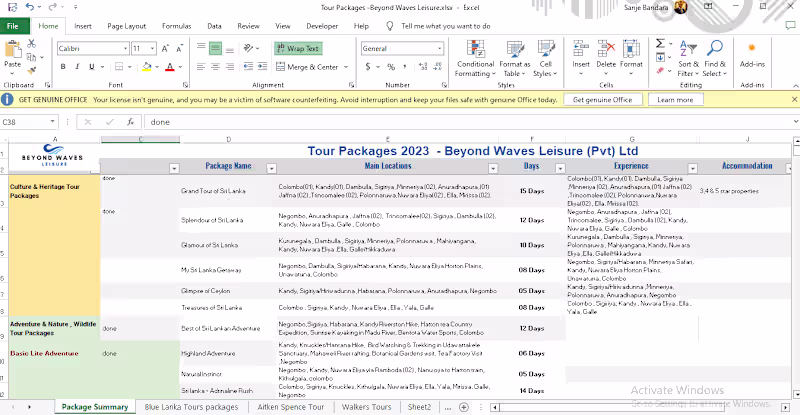Screen dimensions: 800x415
Task: Toggle Wrap Text
Action: tap(298, 48)
